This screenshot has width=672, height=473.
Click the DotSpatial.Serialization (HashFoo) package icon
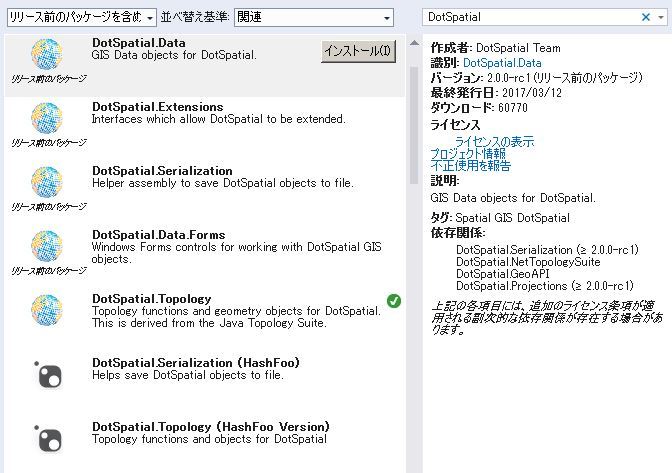(x=48, y=374)
